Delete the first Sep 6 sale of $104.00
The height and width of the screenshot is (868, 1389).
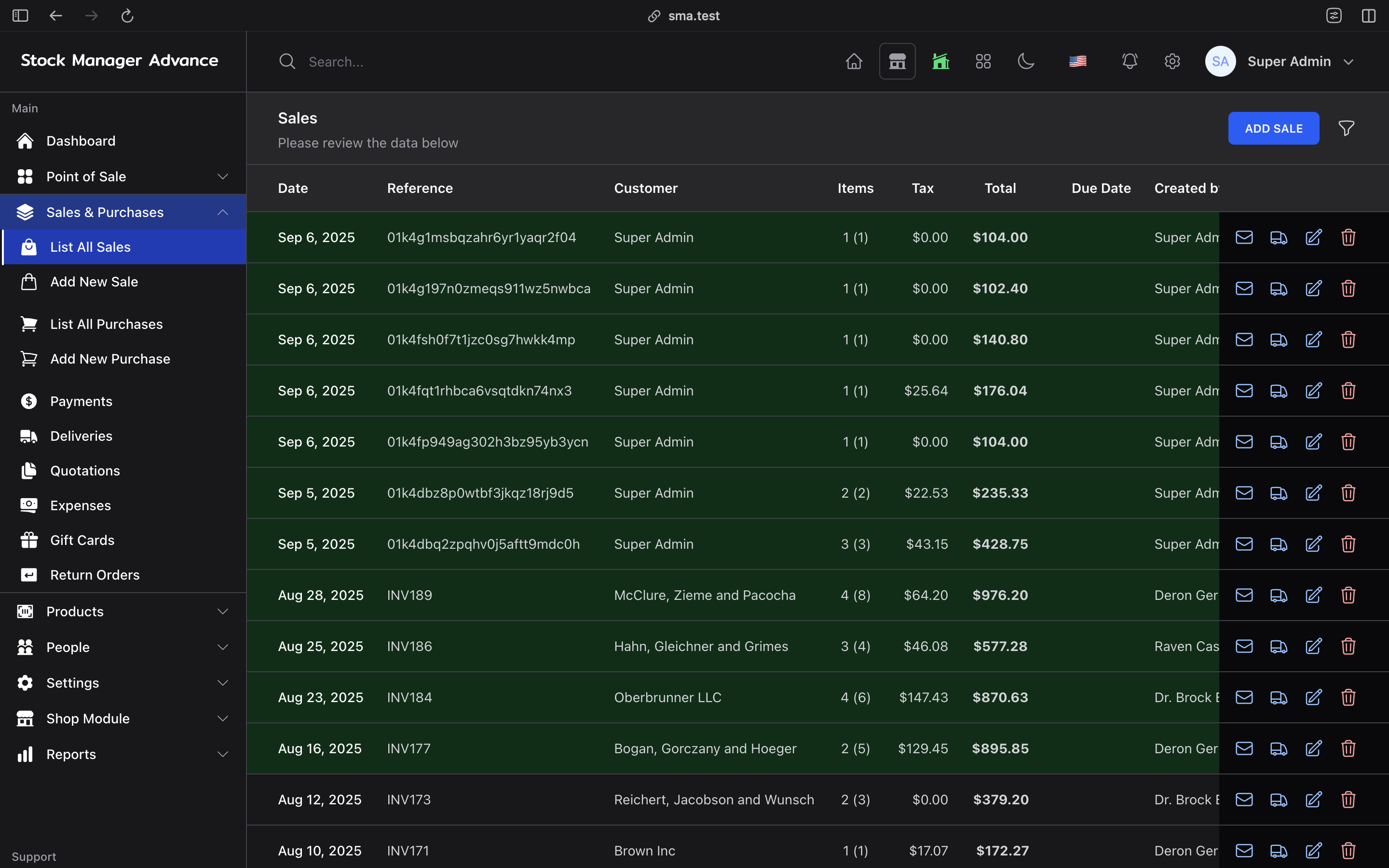point(1348,237)
